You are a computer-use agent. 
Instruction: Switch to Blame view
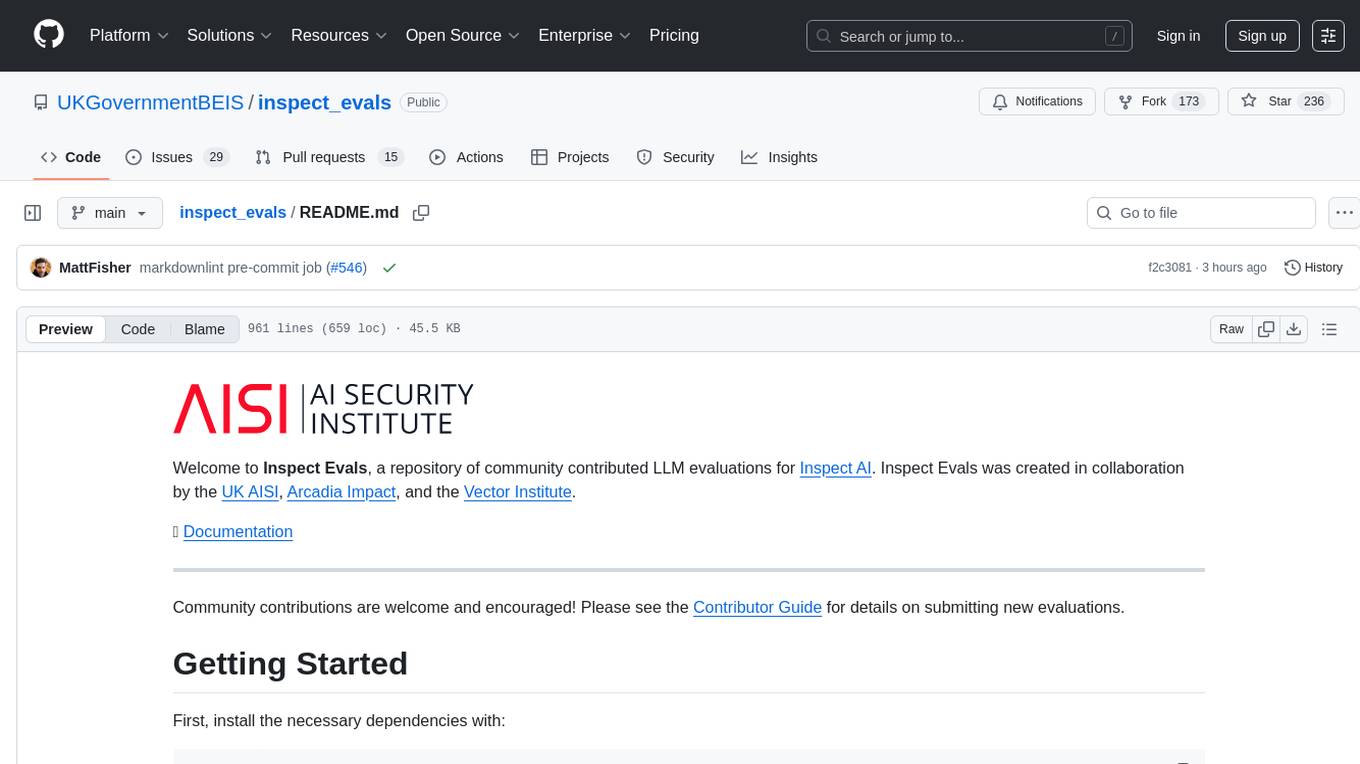[204, 329]
